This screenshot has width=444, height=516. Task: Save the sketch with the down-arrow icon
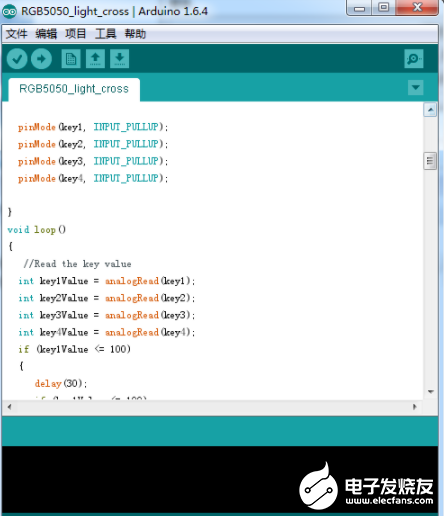tap(120, 59)
